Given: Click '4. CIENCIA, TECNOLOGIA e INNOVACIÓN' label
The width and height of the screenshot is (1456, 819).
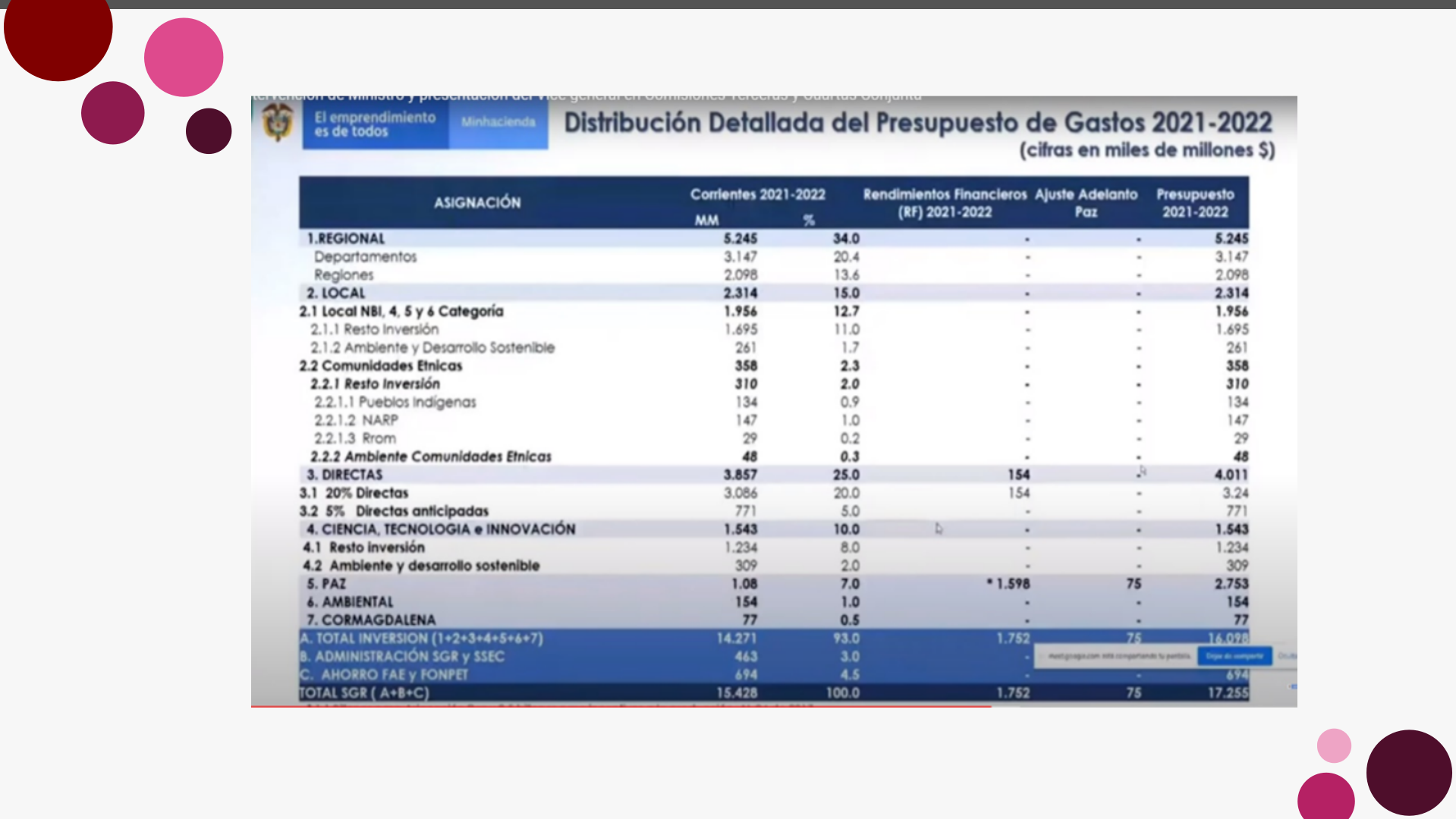Looking at the screenshot, I should (x=441, y=529).
